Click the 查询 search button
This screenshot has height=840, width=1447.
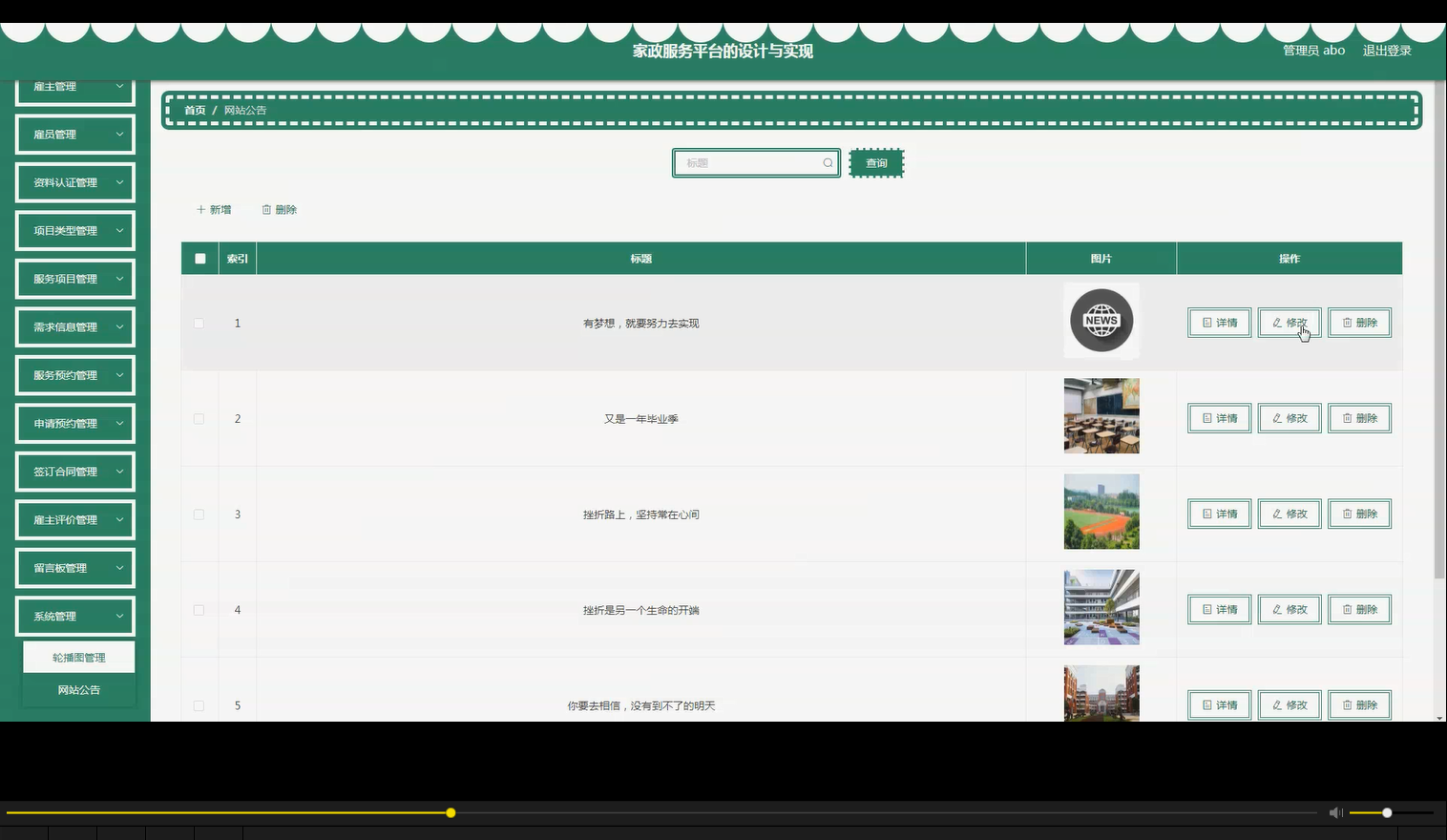point(876,163)
